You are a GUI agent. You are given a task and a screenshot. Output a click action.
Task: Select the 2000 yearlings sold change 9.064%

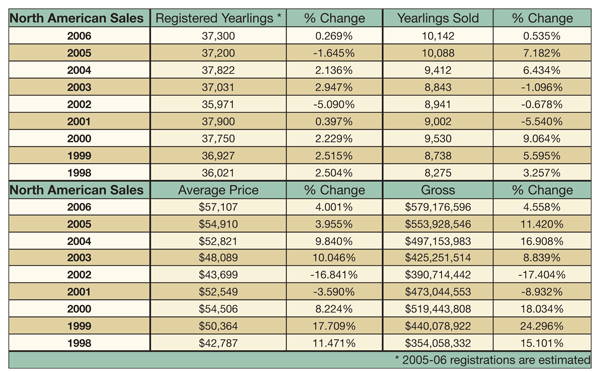point(542,139)
